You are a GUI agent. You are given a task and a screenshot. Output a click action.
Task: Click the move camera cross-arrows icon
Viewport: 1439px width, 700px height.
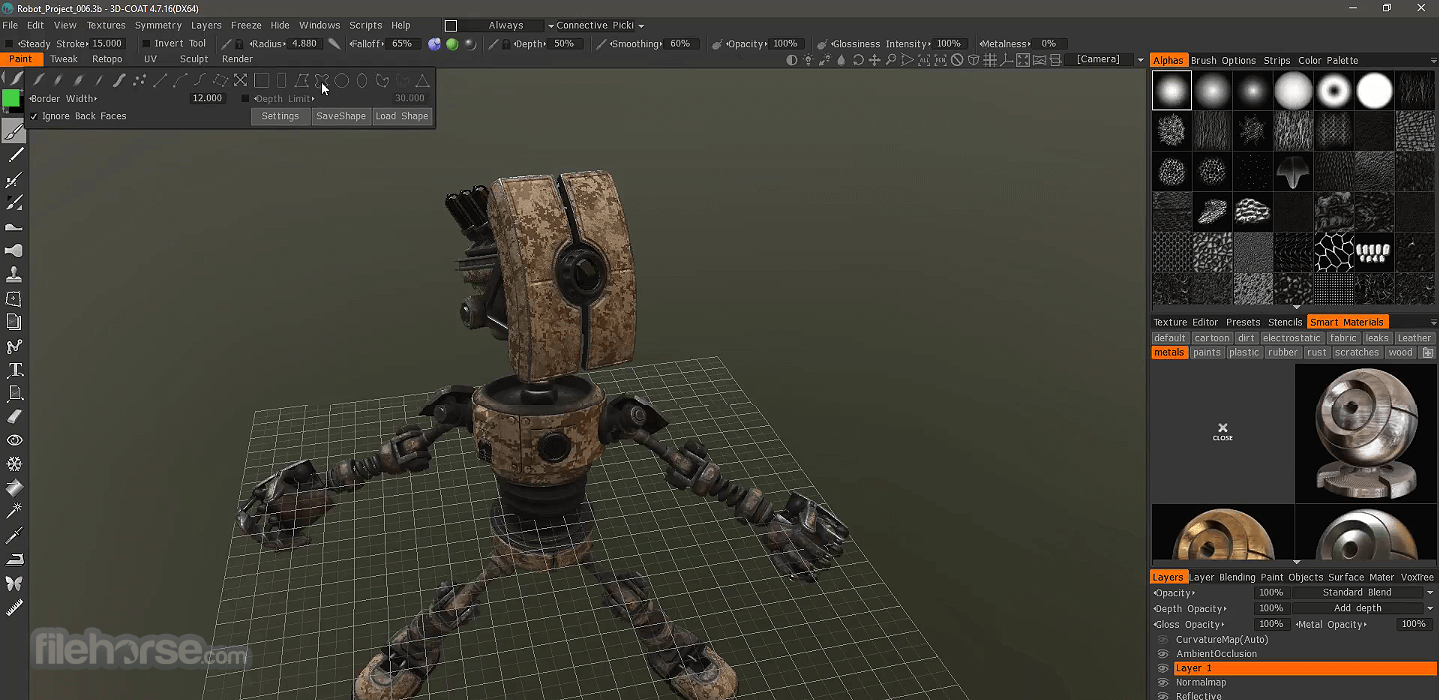[874, 60]
